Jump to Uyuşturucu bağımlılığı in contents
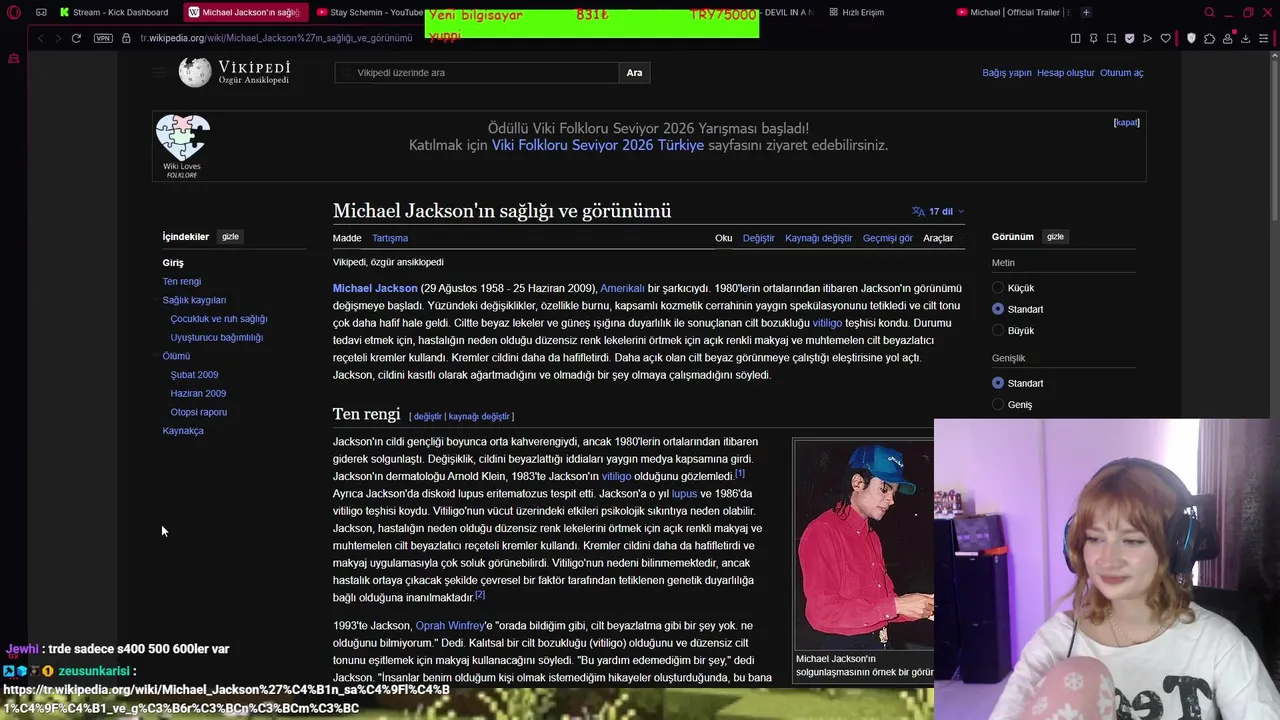Viewport: 1280px width, 720px height. tap(216, 337)
